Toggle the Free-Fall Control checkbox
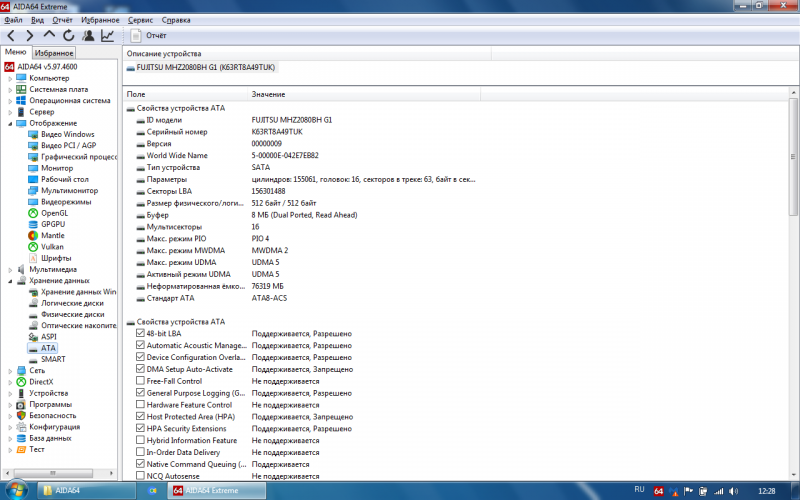Screen dimensions: 800x500 click(x=140, y=381)
